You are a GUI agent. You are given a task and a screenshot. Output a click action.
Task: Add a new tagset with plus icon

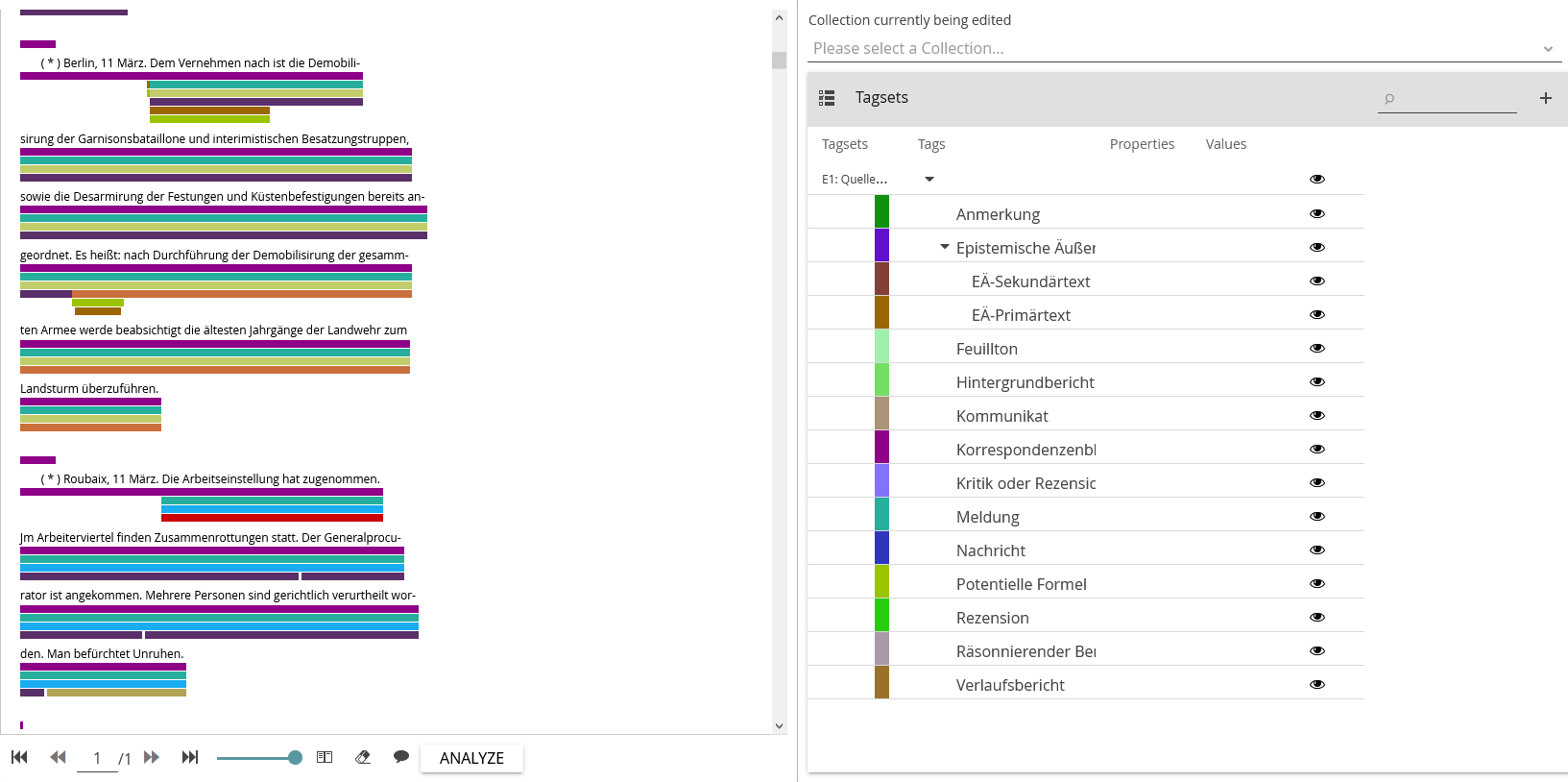(x=1545, y=98)
